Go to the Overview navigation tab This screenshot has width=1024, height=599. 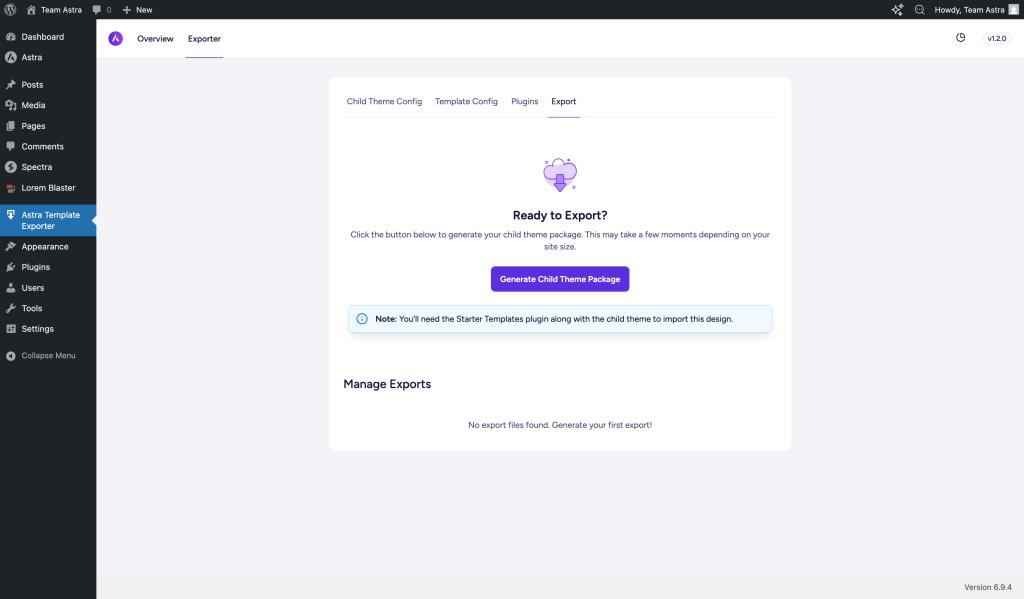155,39
